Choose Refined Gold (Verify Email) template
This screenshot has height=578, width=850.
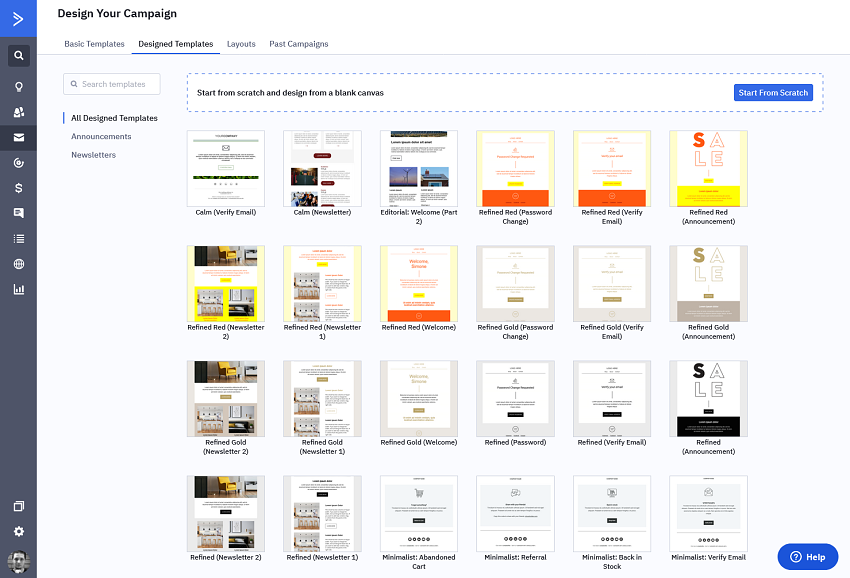612,284
